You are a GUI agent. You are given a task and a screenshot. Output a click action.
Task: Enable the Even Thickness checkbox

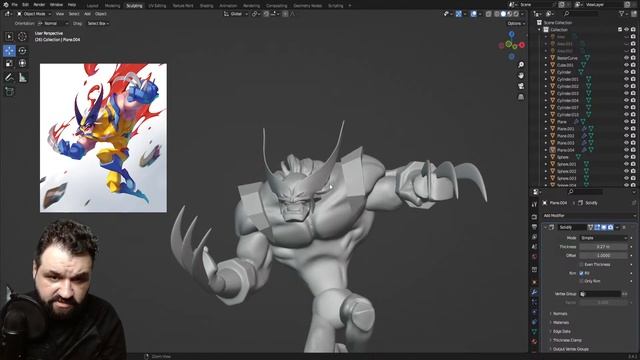(582, 264)
